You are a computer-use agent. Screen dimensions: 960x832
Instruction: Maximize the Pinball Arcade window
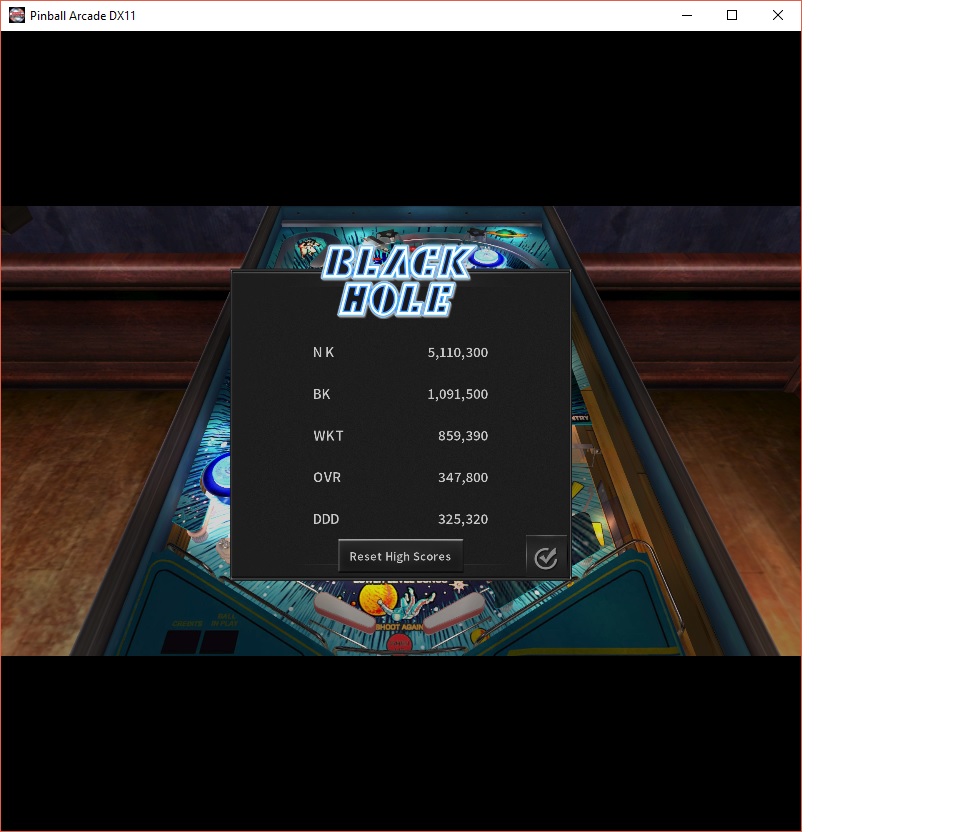coord(732,16)
